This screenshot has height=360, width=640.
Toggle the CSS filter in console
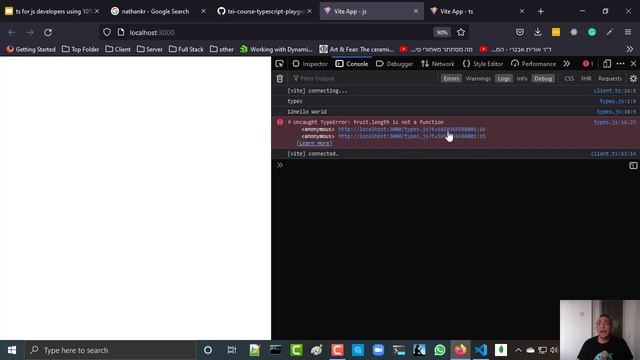pyautogui.click(x=569, y=78)
